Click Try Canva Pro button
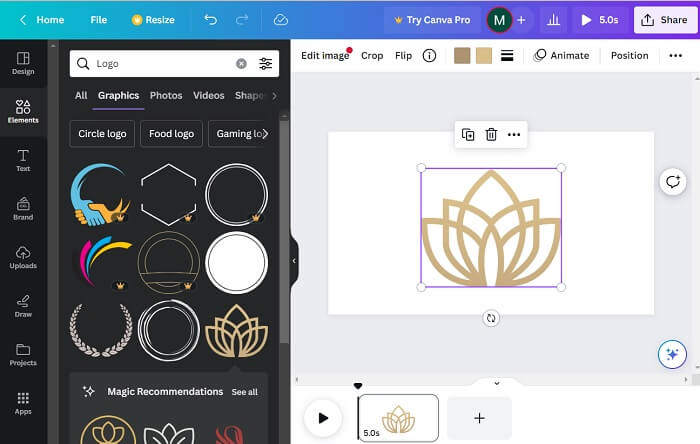Image resolution: width=700 pixels, height=444 pixels. tap(432, 20)
